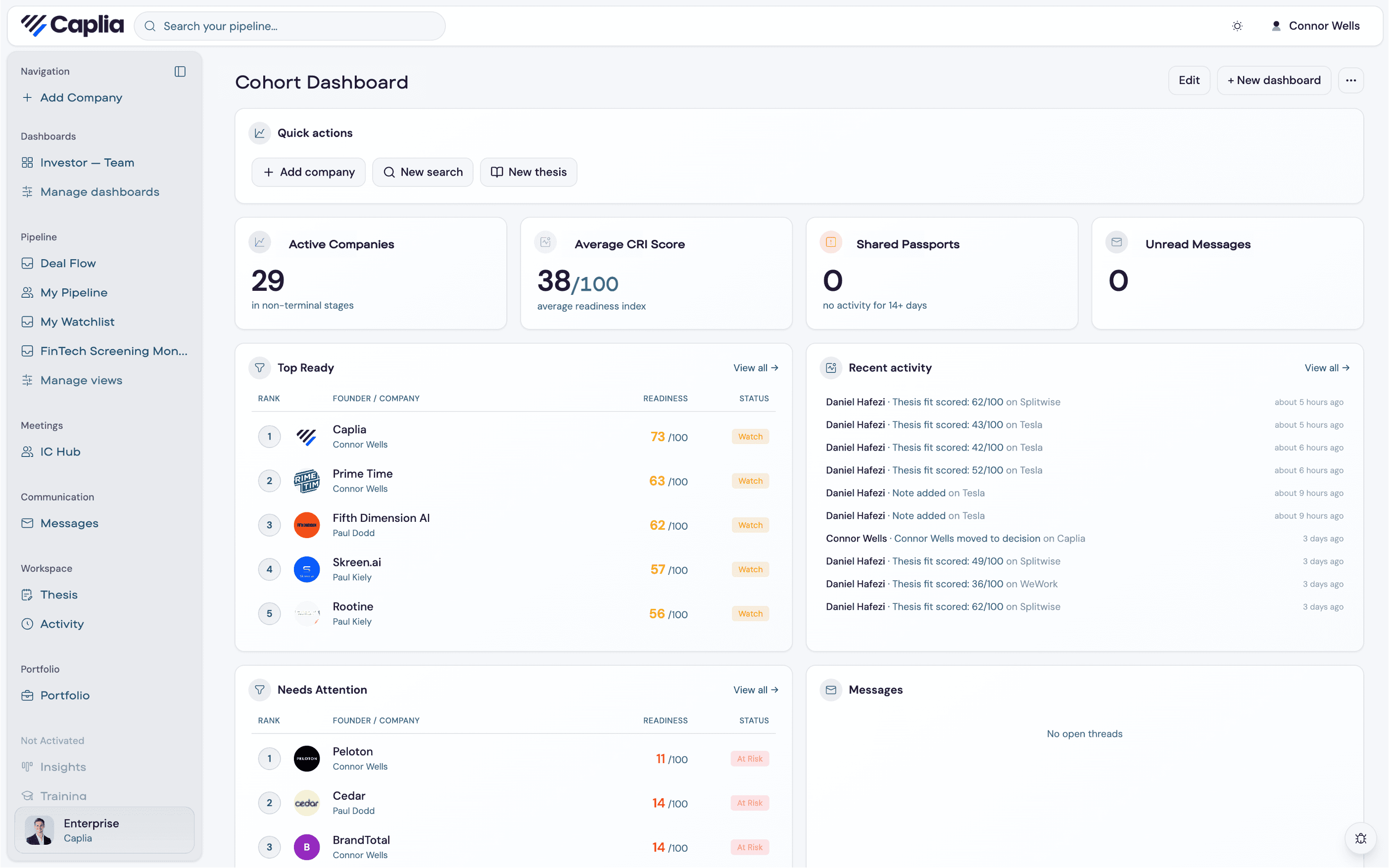This screenshot has width=1390, height=868.
Task: Click the Rootine company logo
Action: (307, 613)
